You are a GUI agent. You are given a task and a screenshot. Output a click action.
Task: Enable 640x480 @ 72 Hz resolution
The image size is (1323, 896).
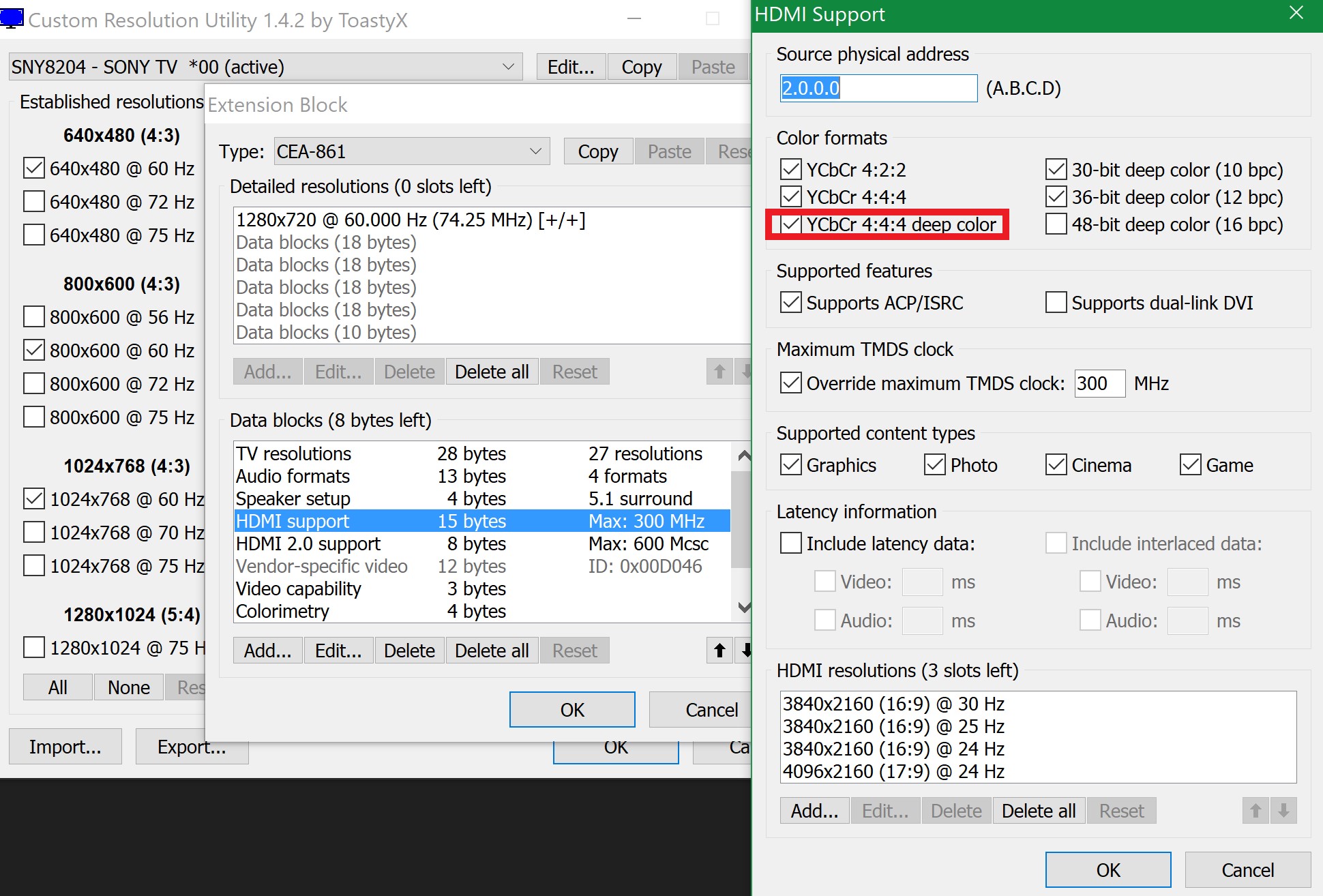tap(33, 201)
